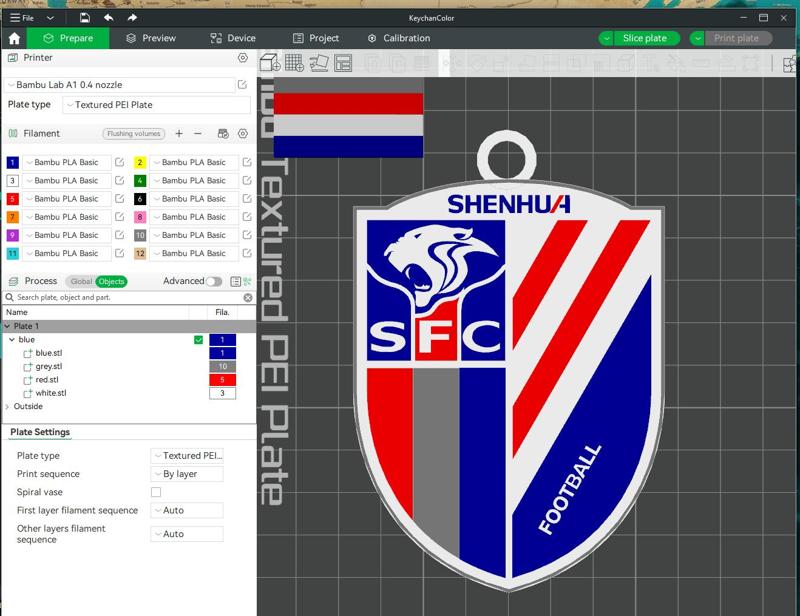Edit filament 12 preset
The height and width of the screenshot is (616, 800).
[x=247, y=253]
